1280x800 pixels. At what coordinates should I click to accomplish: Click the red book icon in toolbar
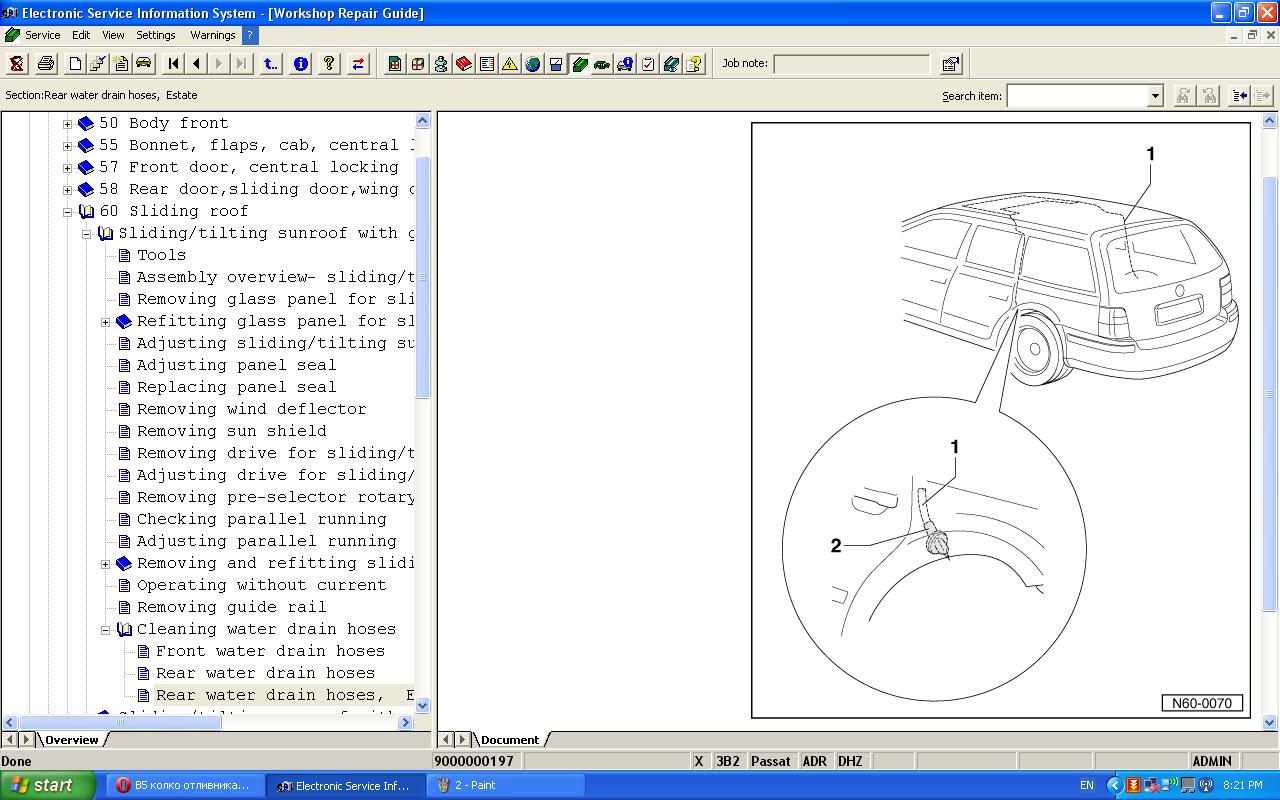coord(464,64)
